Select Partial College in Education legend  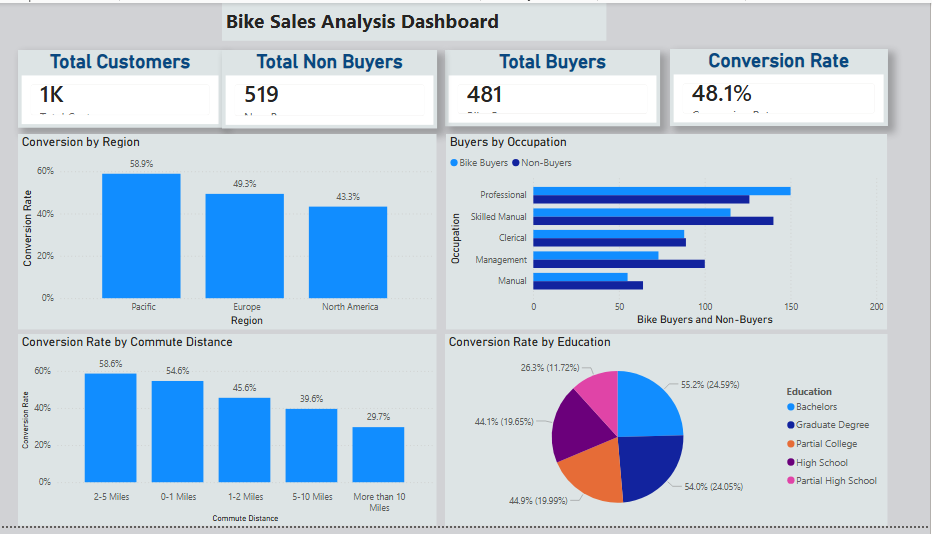tap(822, 444)
